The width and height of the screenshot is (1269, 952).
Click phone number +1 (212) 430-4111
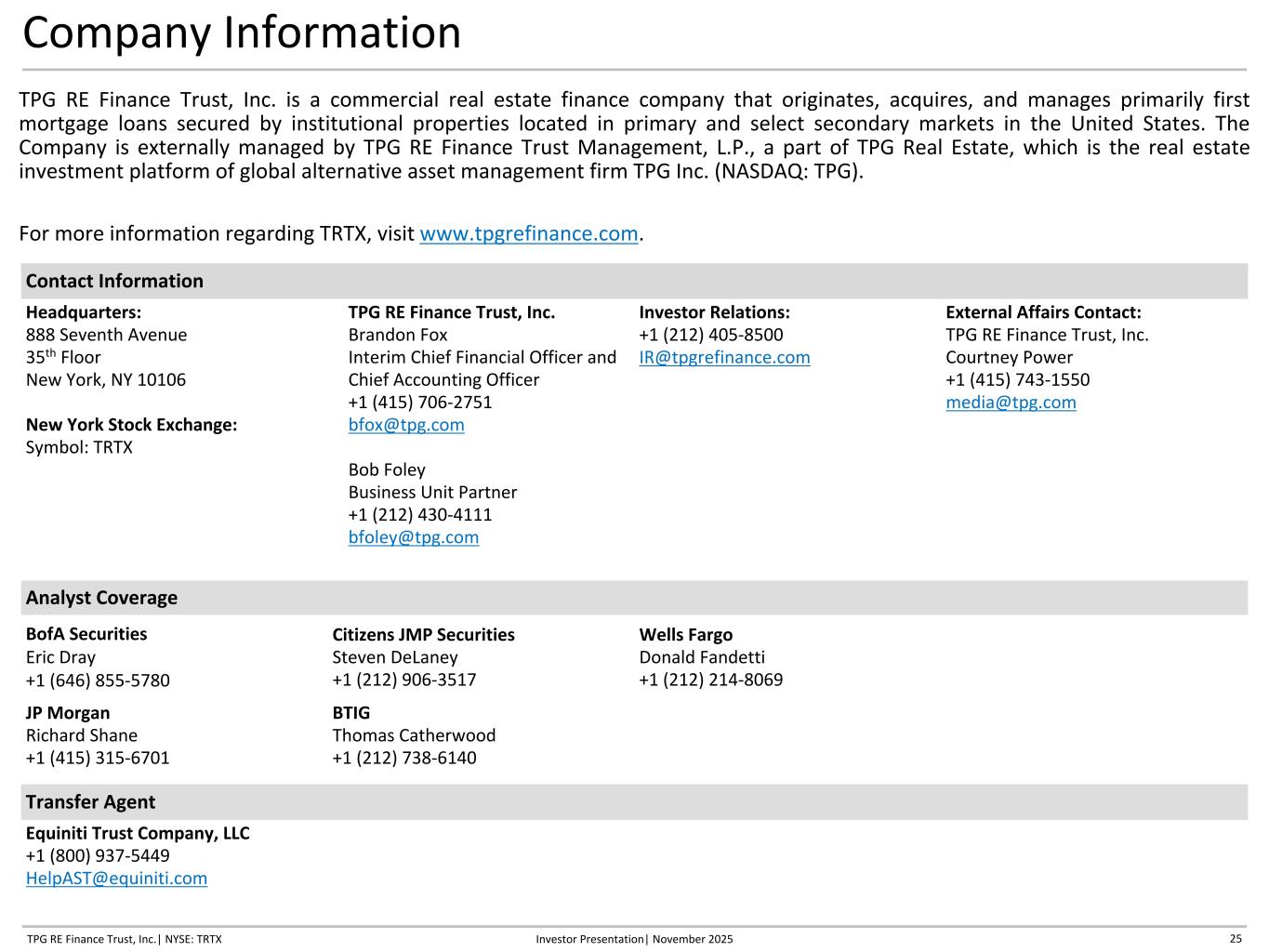pos(420,514)
